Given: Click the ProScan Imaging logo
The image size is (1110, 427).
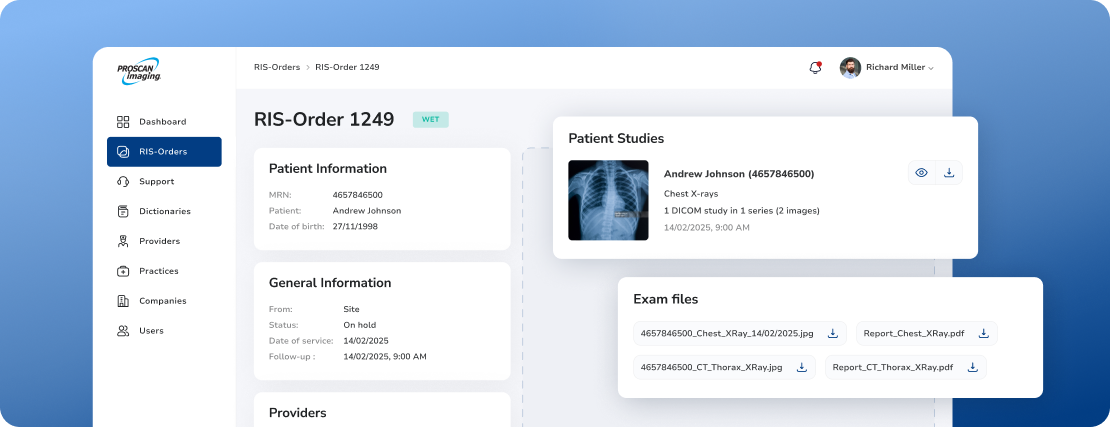Looking at the screenshot, I should (139, 71).
